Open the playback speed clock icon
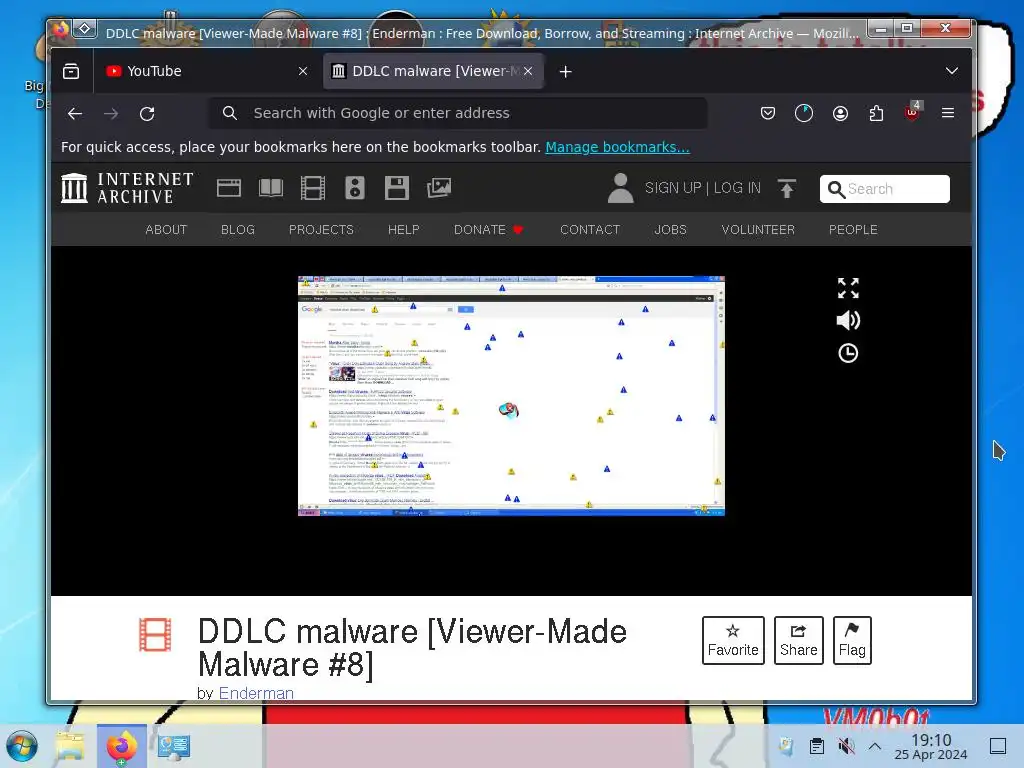The width and height of the screenshot is (1024, 768). [848, 353]
